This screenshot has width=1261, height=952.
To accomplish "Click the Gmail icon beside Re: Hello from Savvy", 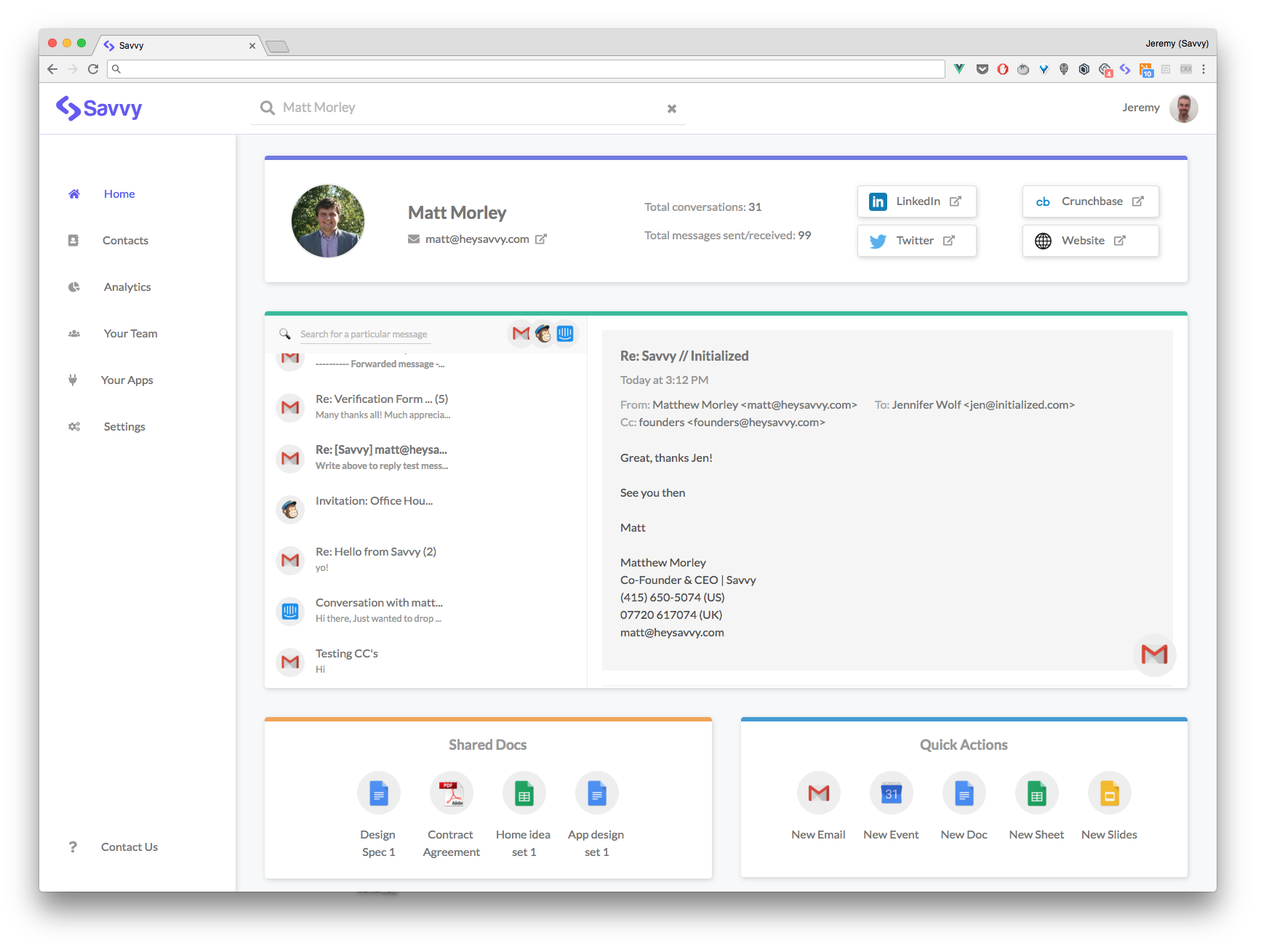I will tap(290, 561).
